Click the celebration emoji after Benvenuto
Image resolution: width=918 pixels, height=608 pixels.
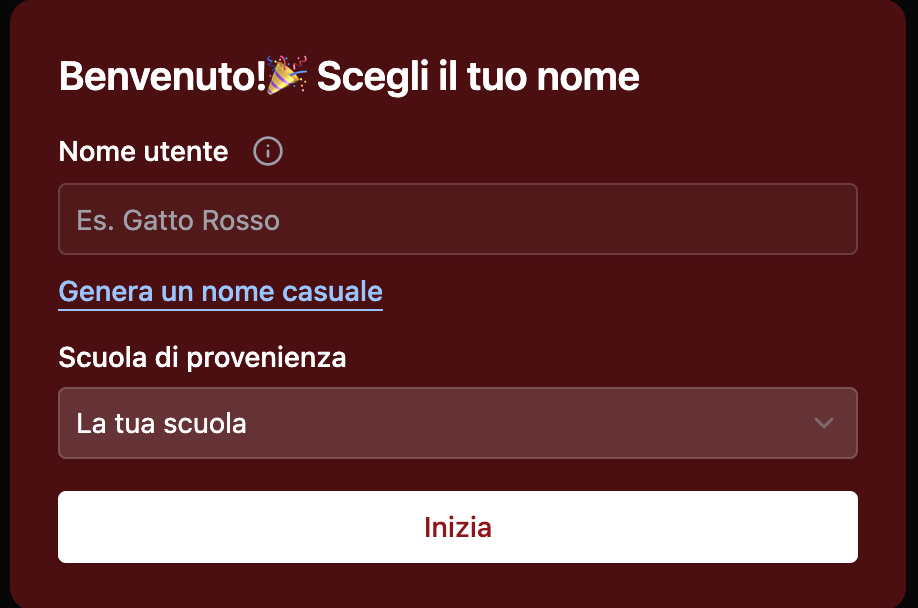pyautogui.click(x=288, y=76)
